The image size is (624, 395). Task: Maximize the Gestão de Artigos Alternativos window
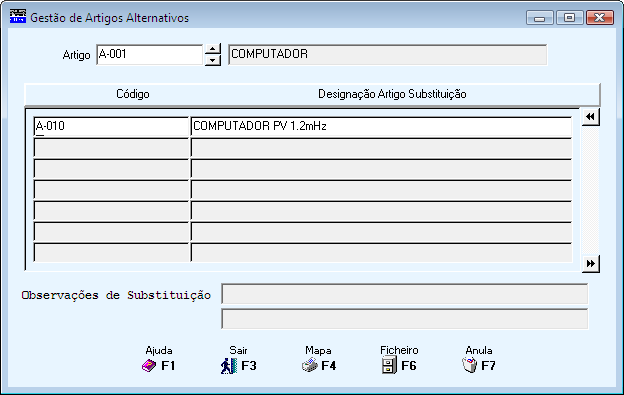click(x=569, y=18)
